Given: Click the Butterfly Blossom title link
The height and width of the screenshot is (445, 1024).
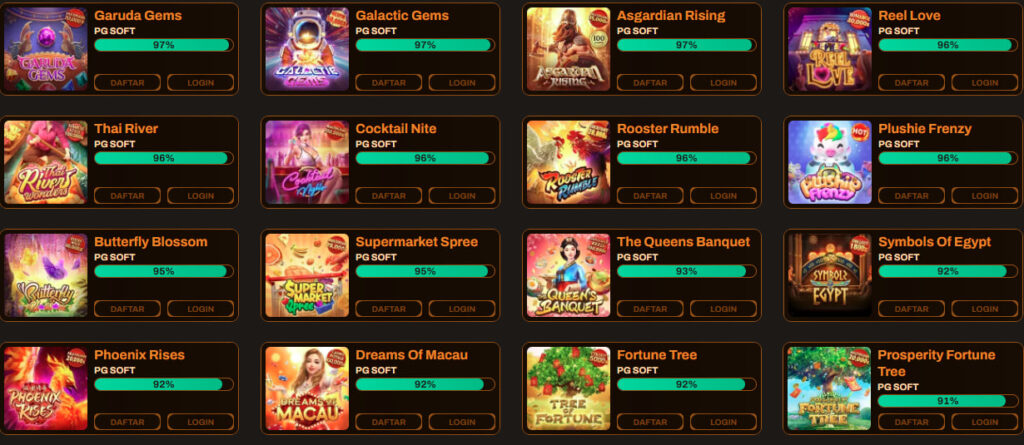Looking at the screenshot, I should 151,242.
